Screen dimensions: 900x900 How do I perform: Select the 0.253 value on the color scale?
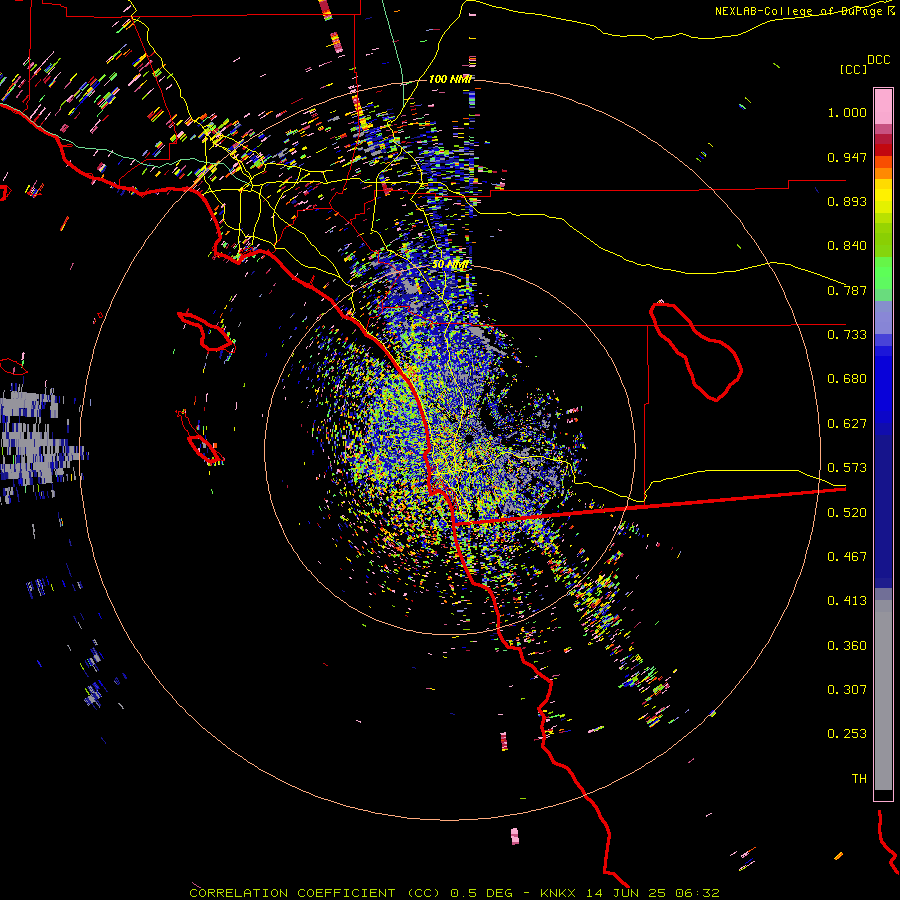pos(847,734)
